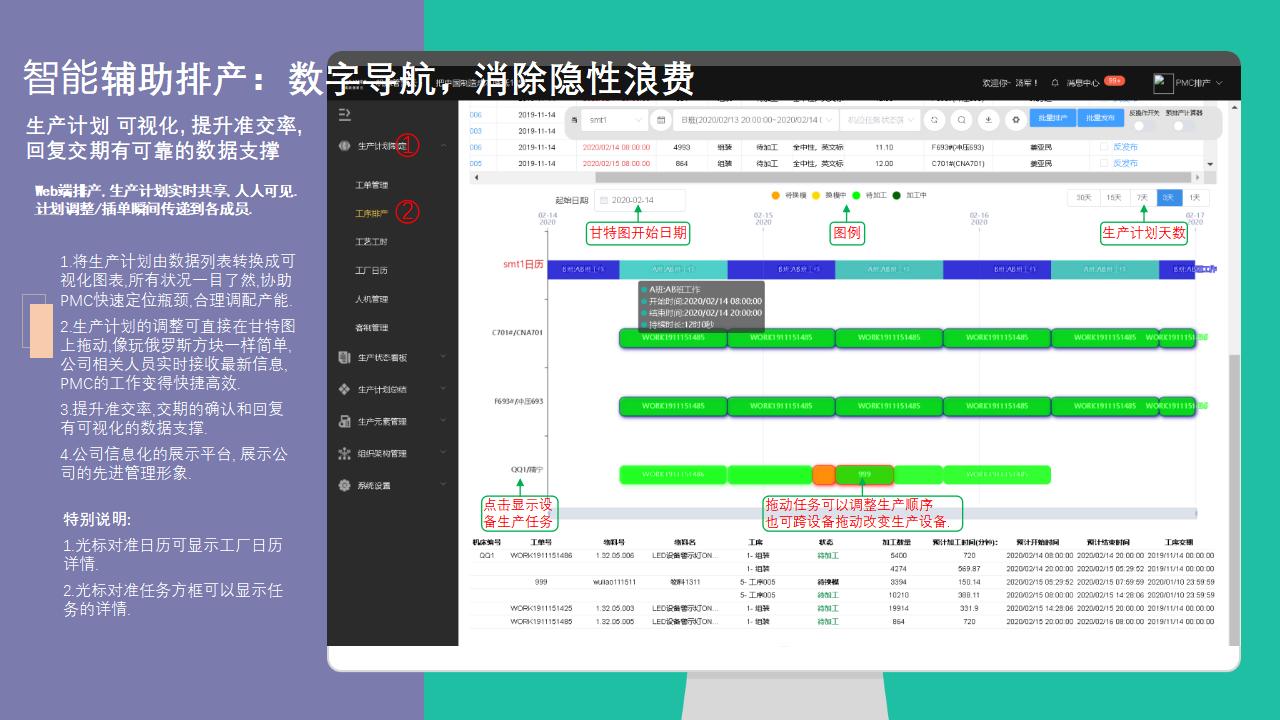Expand the 生产状态看板 menu chevron

click(443, 356)
